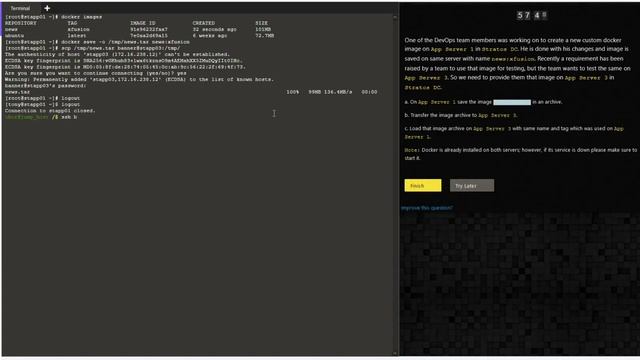Viewport: 640px width, 360px height.
Task: Click the yellow Finish button
Action: tap(422, 185)
